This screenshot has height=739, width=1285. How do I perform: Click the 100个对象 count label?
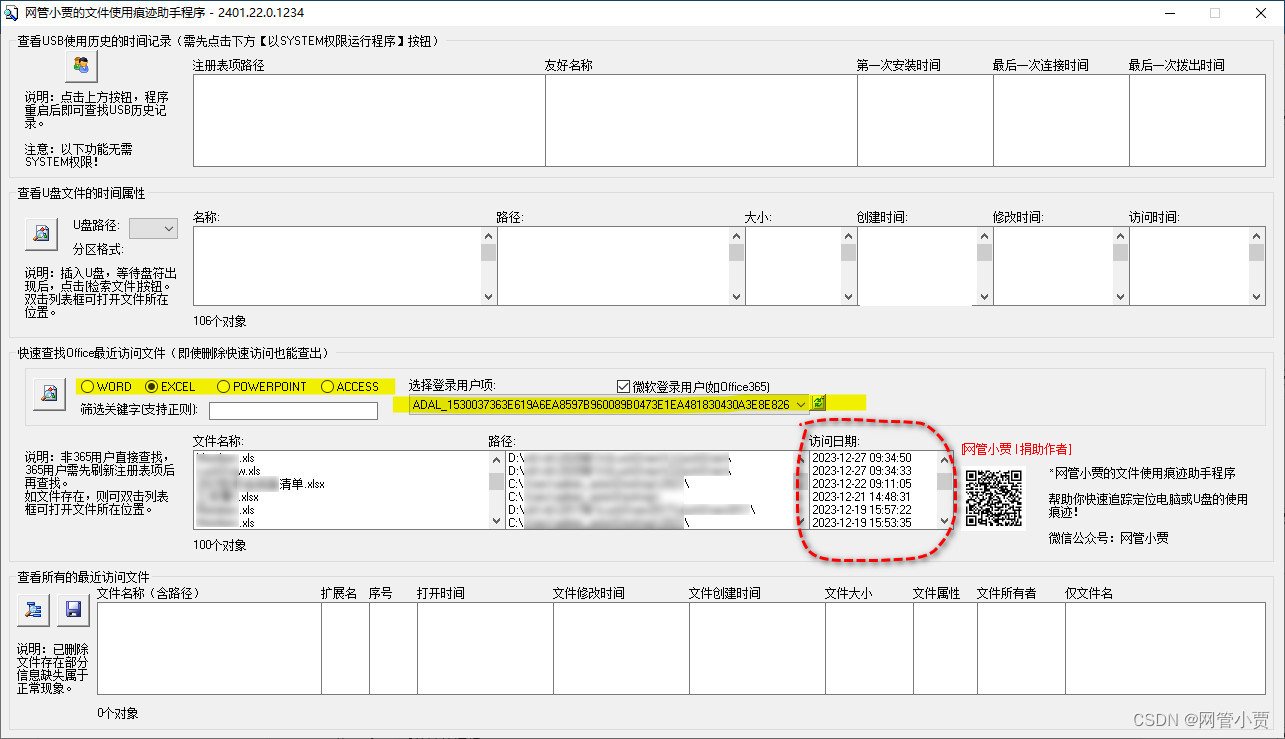pyautogui.click(x=220, y=546)
